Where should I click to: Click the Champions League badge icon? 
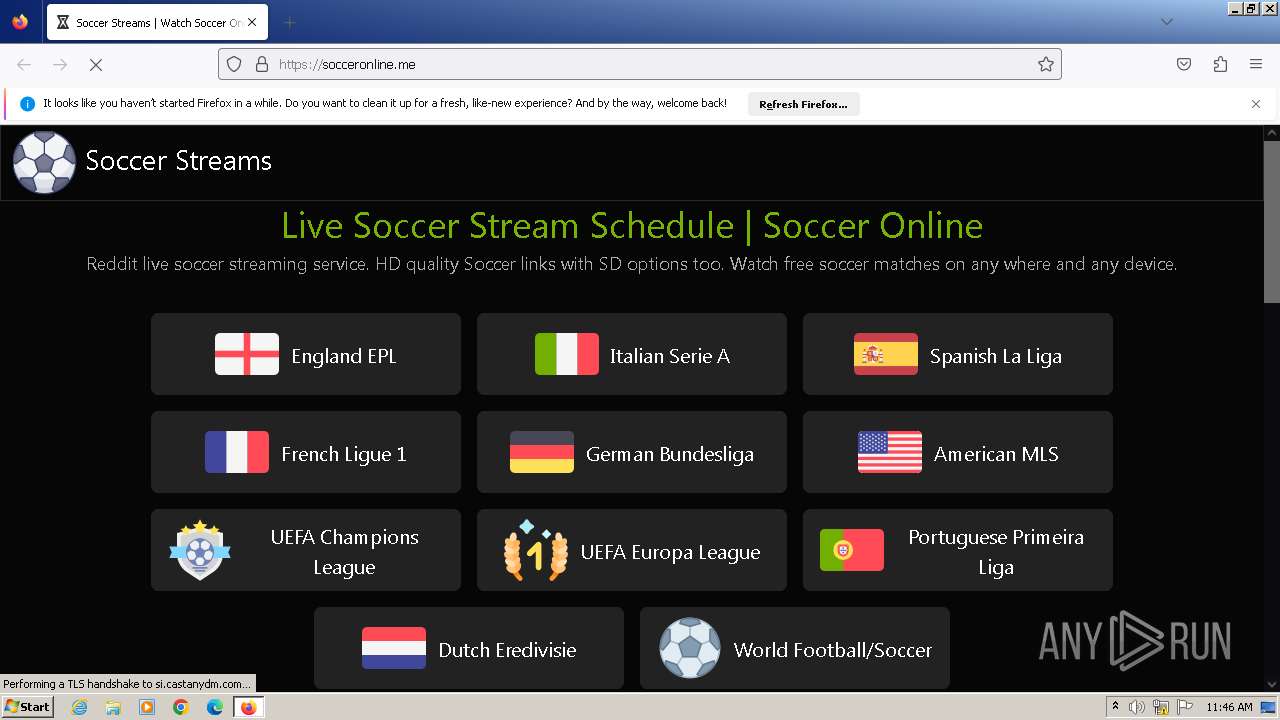pyautogui.click(x=200, y=550)
